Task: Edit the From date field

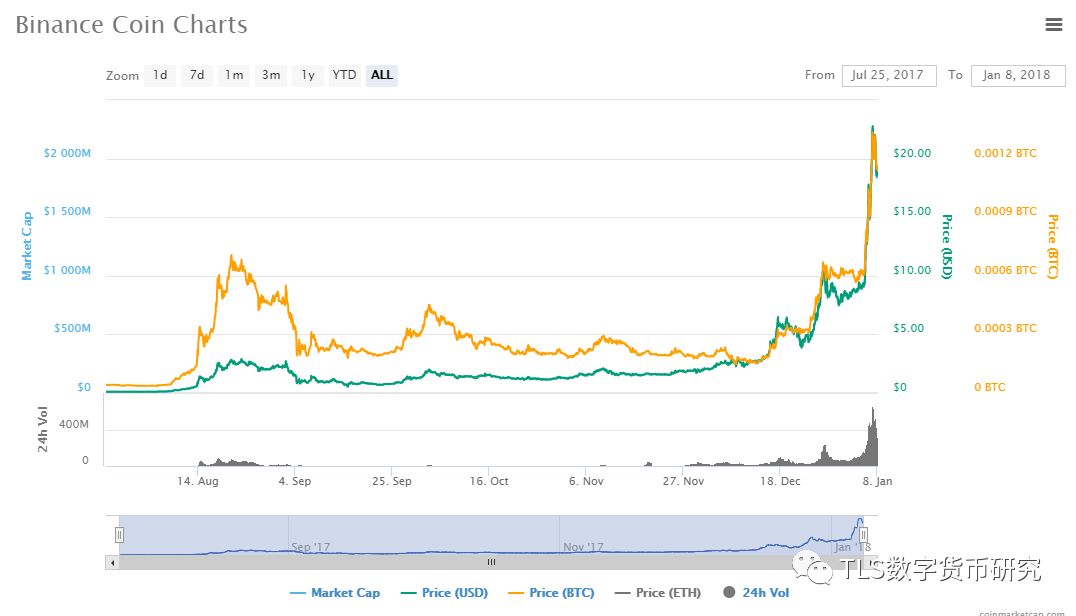Action: point(889,75)
